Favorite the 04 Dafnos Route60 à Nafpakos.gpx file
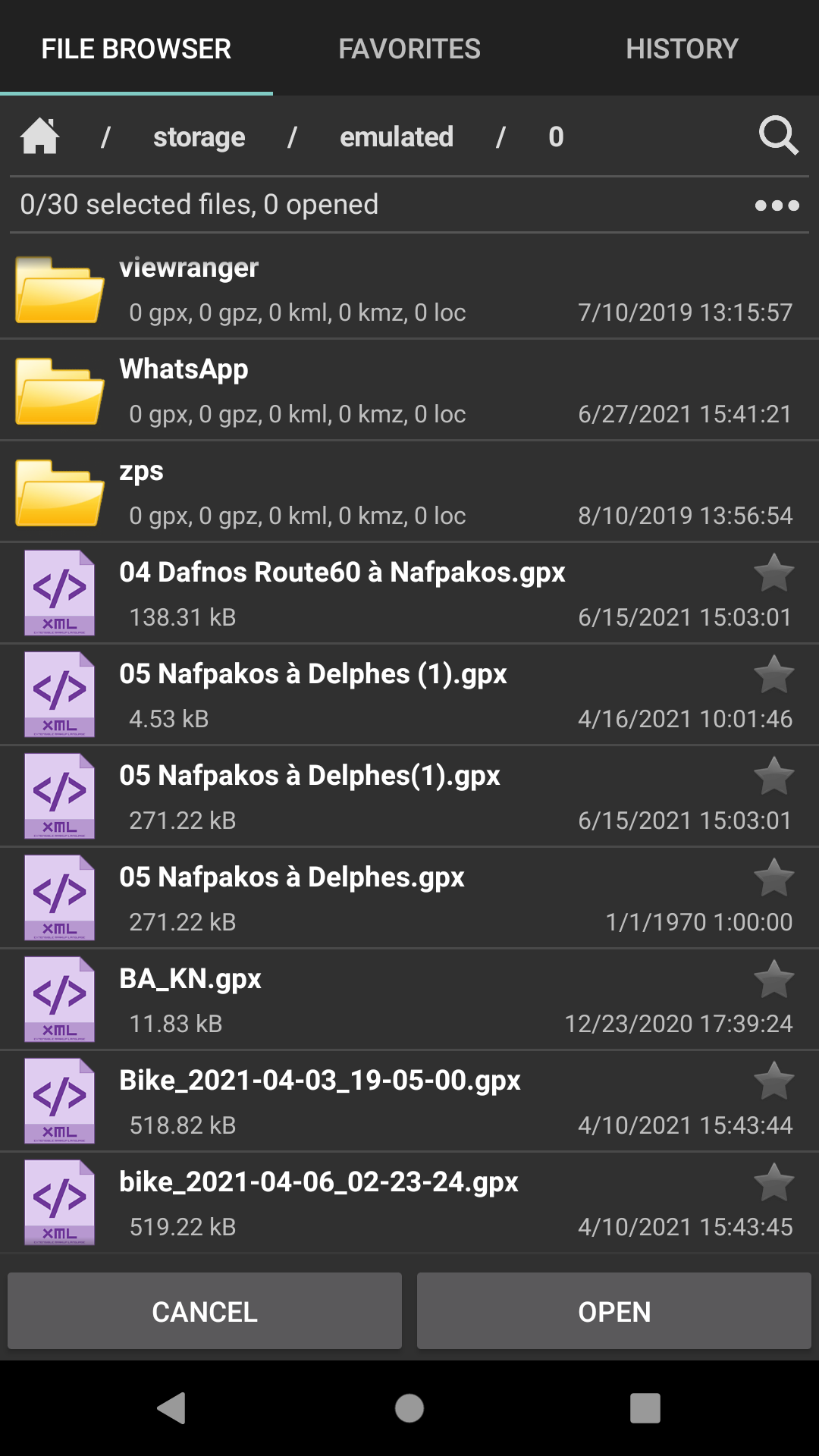Image resolution: width=819 pixels, height=1456 pixels. pos(773,573)
